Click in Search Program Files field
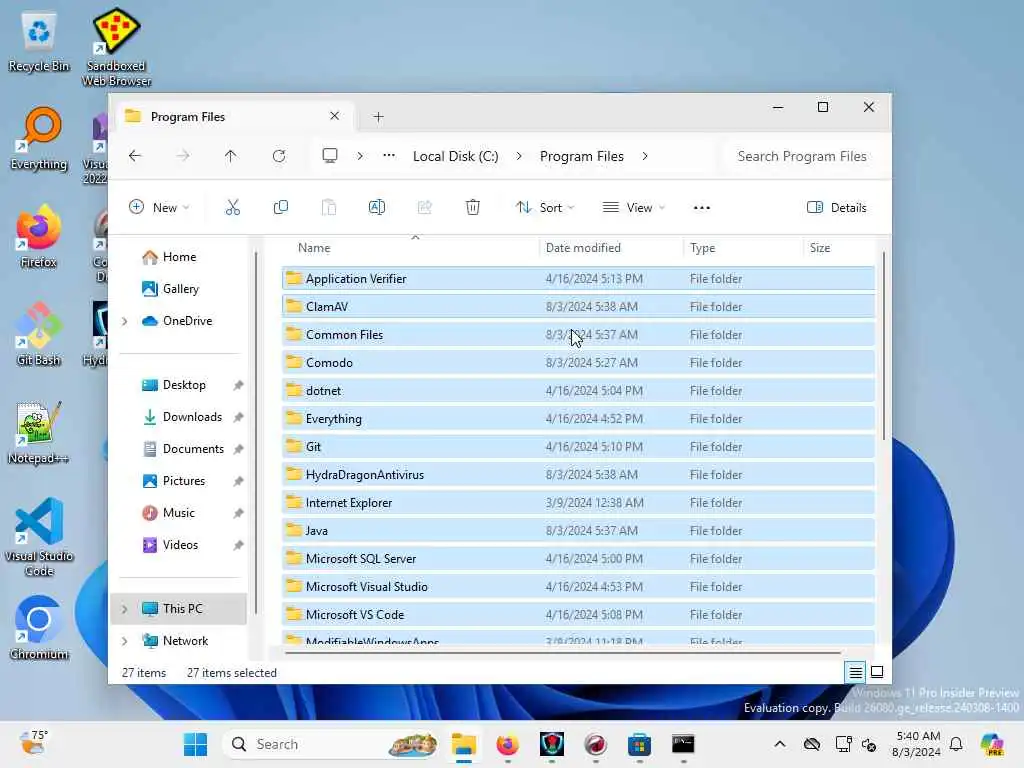 point(803,156)
